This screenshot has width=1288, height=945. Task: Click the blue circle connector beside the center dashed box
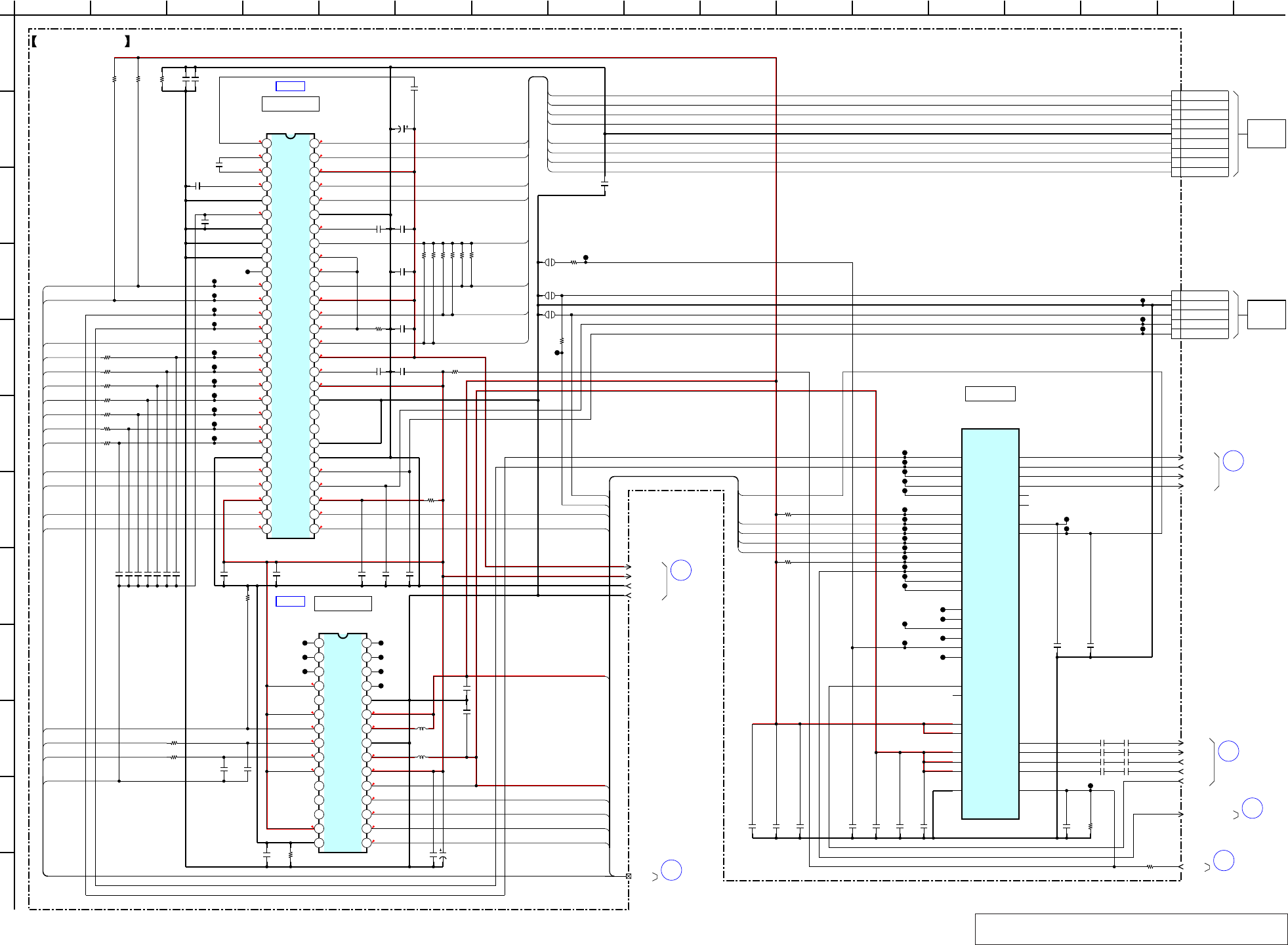681,571
